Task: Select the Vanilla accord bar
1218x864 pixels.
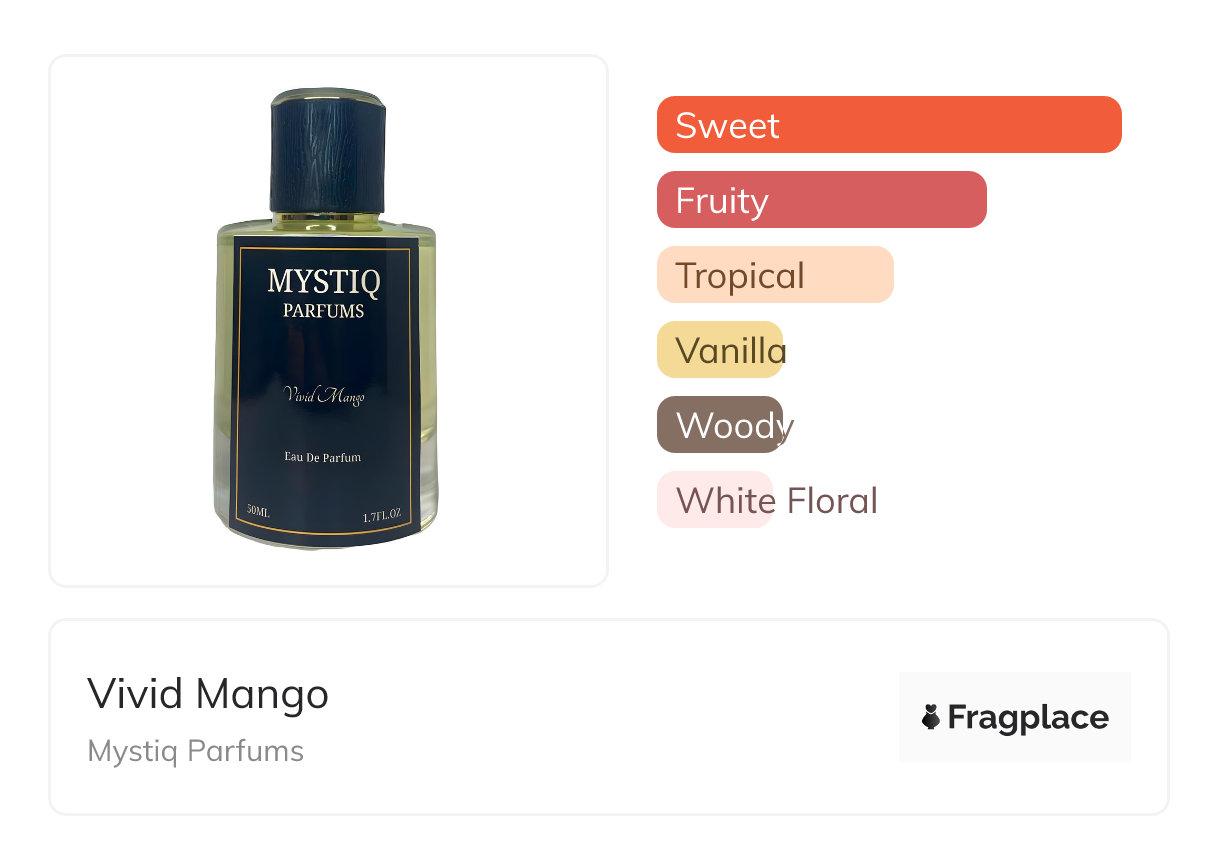Action: click(720, 350)
